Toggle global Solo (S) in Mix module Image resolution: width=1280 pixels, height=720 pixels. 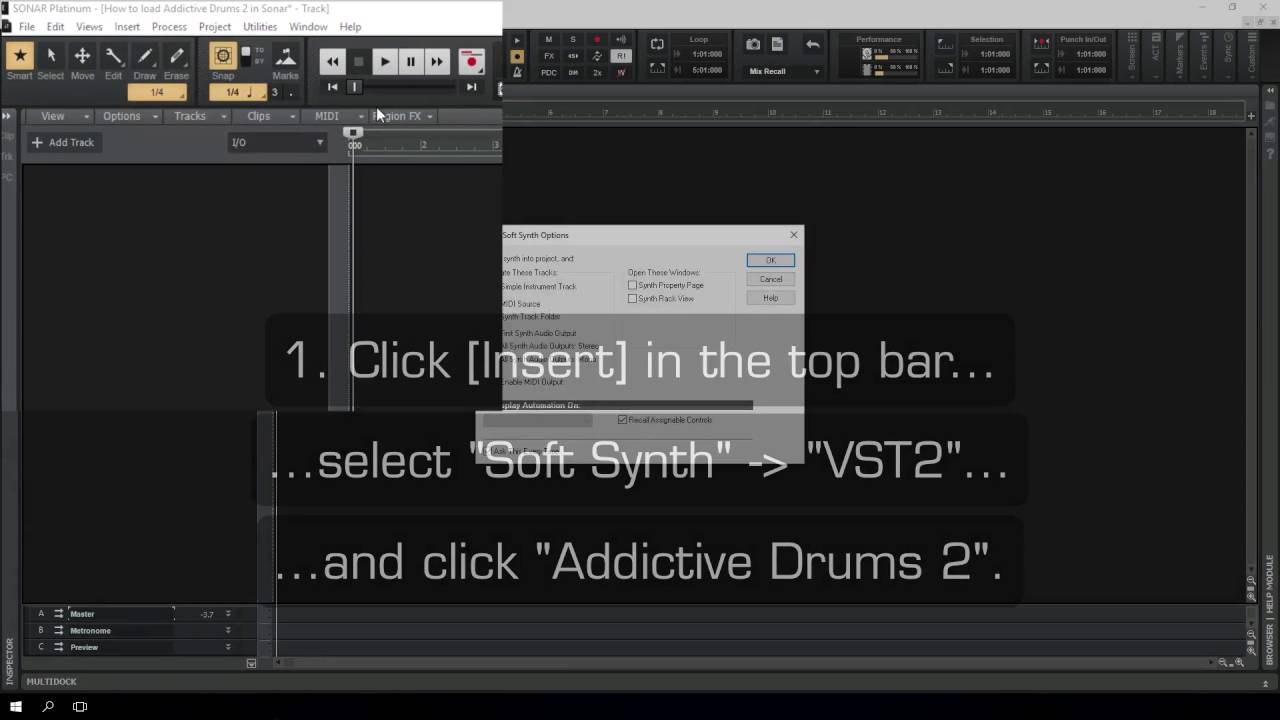pyautogui.click(x=573, y=40)
